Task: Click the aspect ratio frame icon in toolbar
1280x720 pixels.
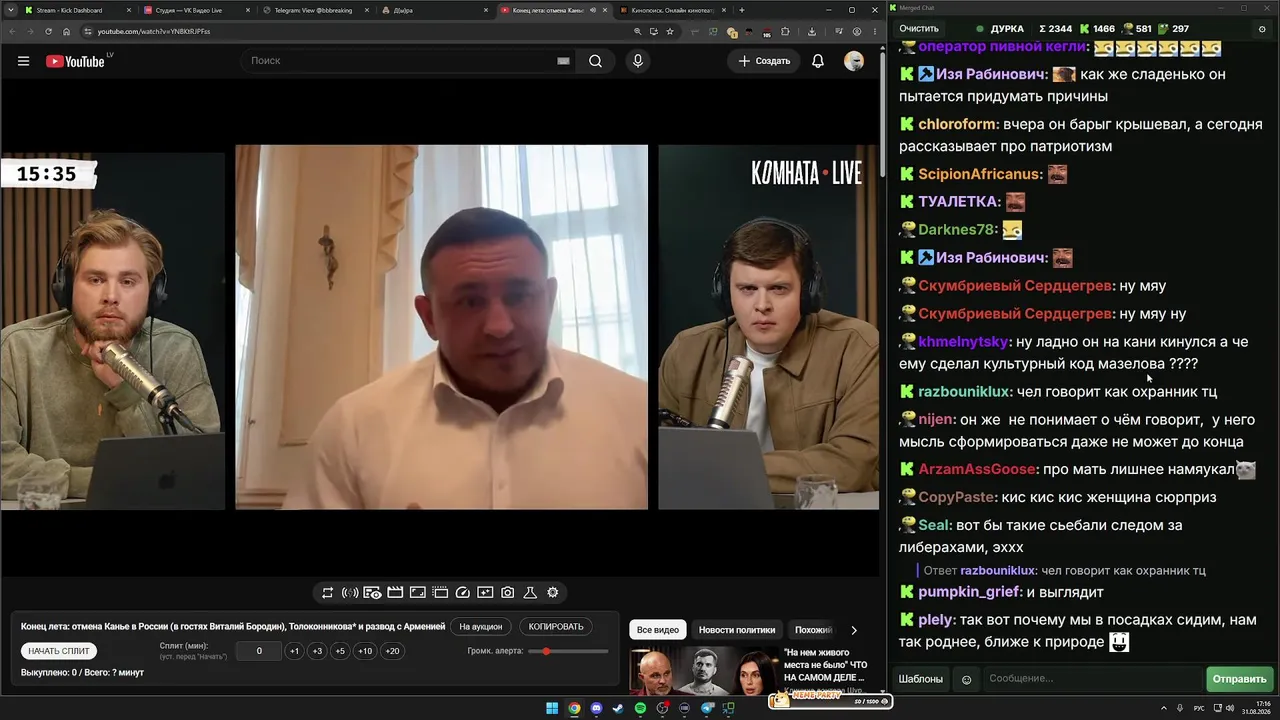Action: [x=418, y=593]
